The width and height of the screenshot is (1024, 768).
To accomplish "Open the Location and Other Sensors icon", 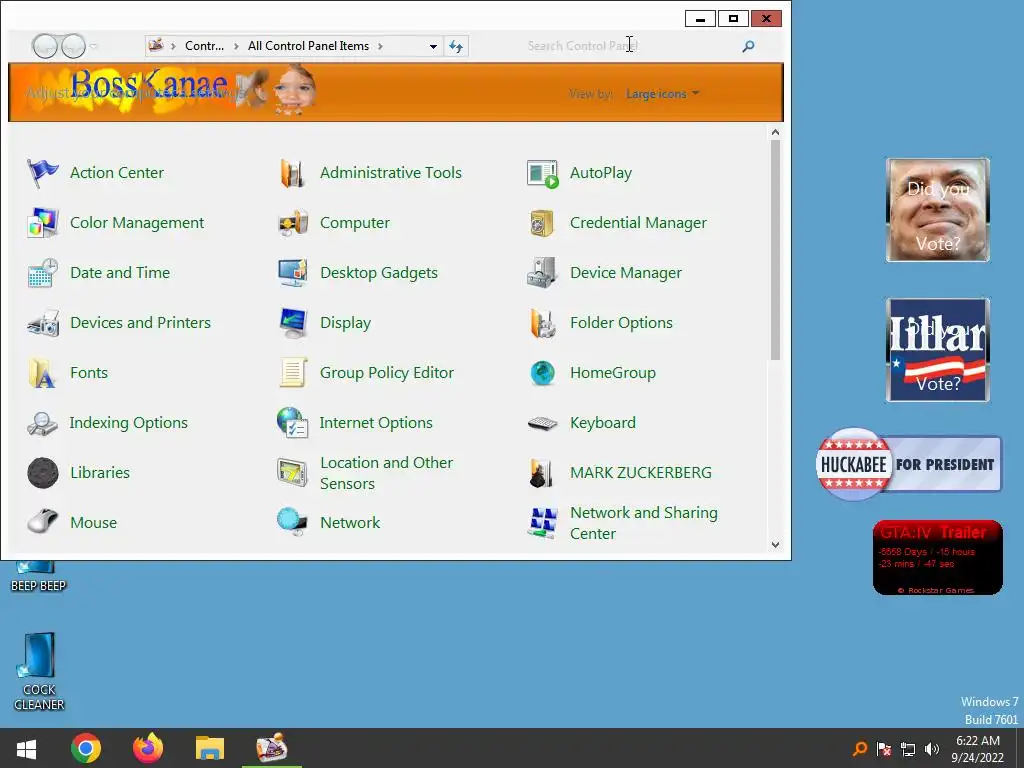I will [x=293, y=473].
